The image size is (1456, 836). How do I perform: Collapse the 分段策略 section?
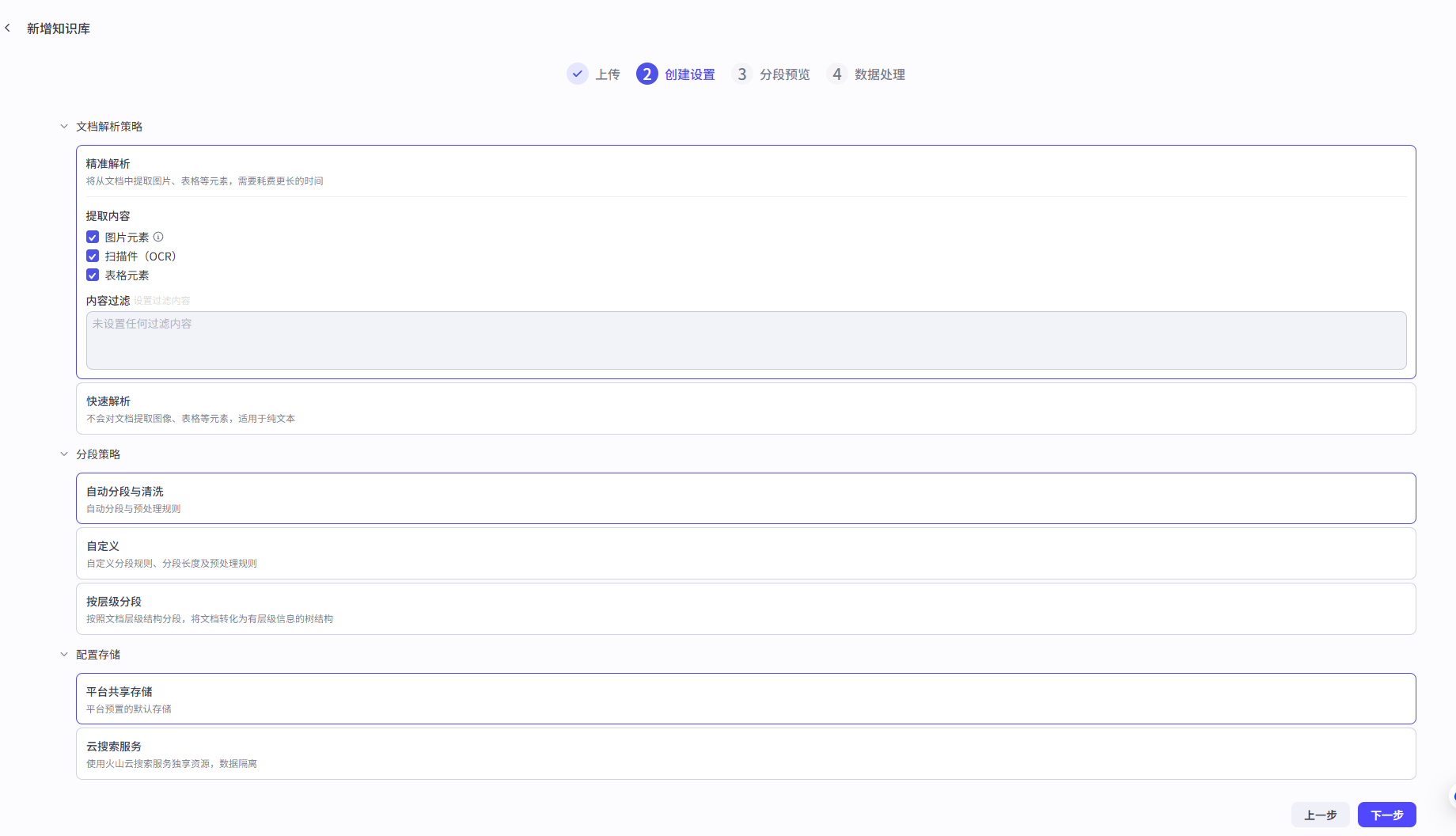coord(64,454)
